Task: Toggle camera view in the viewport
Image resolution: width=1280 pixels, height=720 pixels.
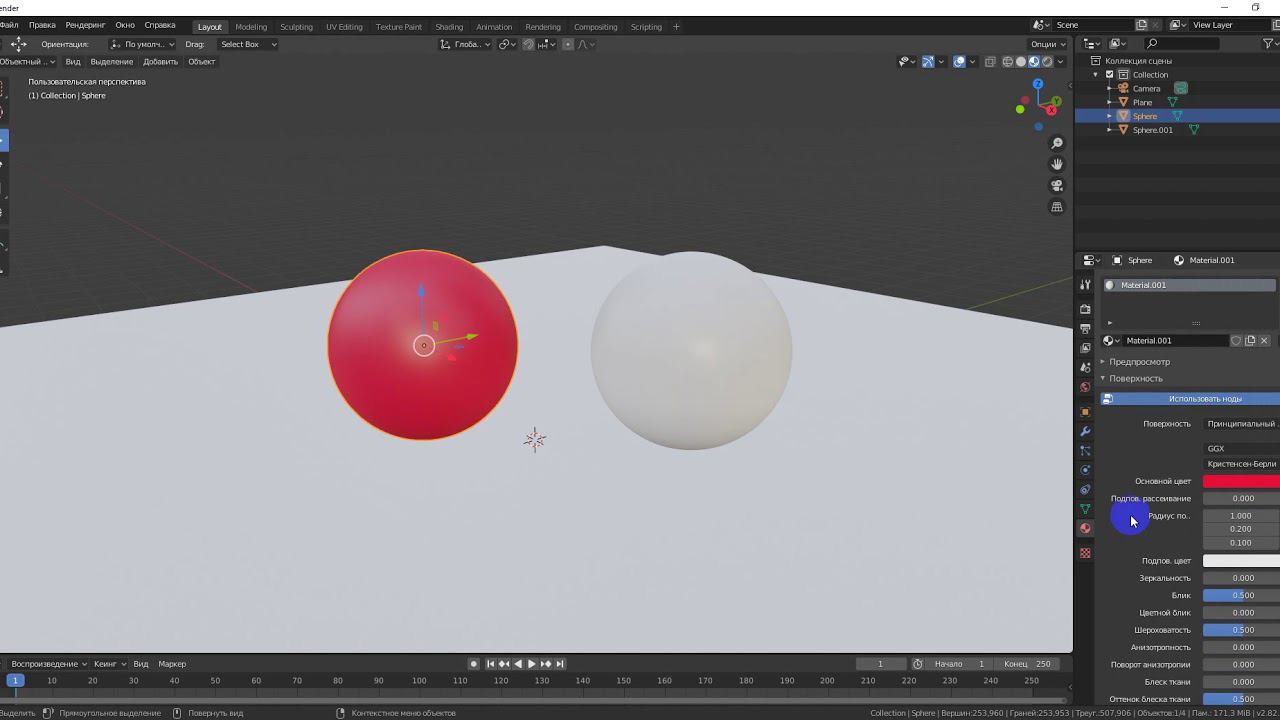Action: click(x=1057, y=185)
